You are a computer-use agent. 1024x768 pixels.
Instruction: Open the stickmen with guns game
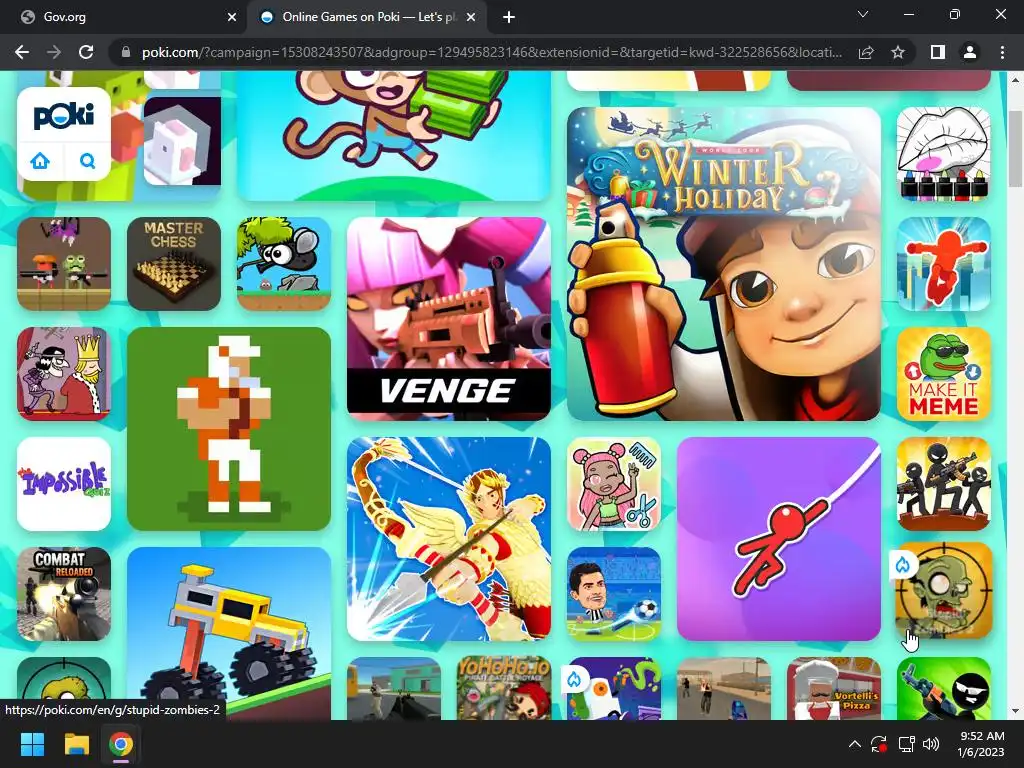(944, 483)
